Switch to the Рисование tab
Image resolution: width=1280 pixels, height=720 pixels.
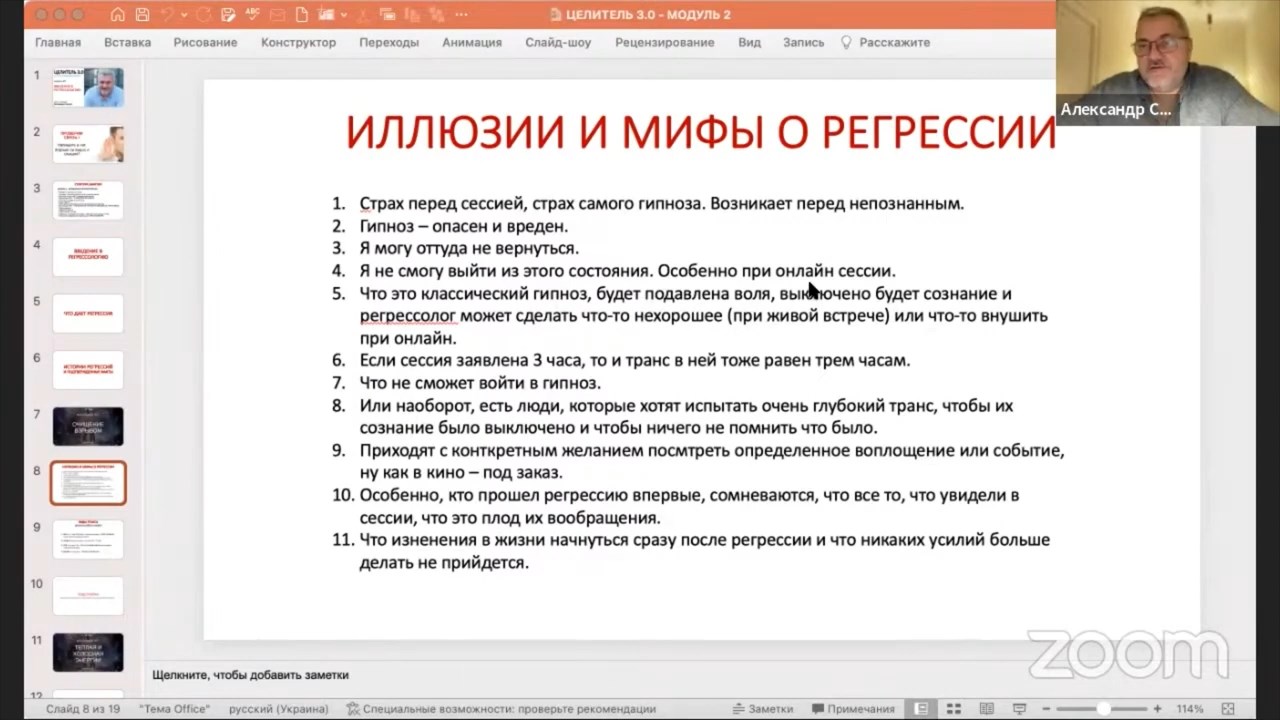[x=205, y=42]
